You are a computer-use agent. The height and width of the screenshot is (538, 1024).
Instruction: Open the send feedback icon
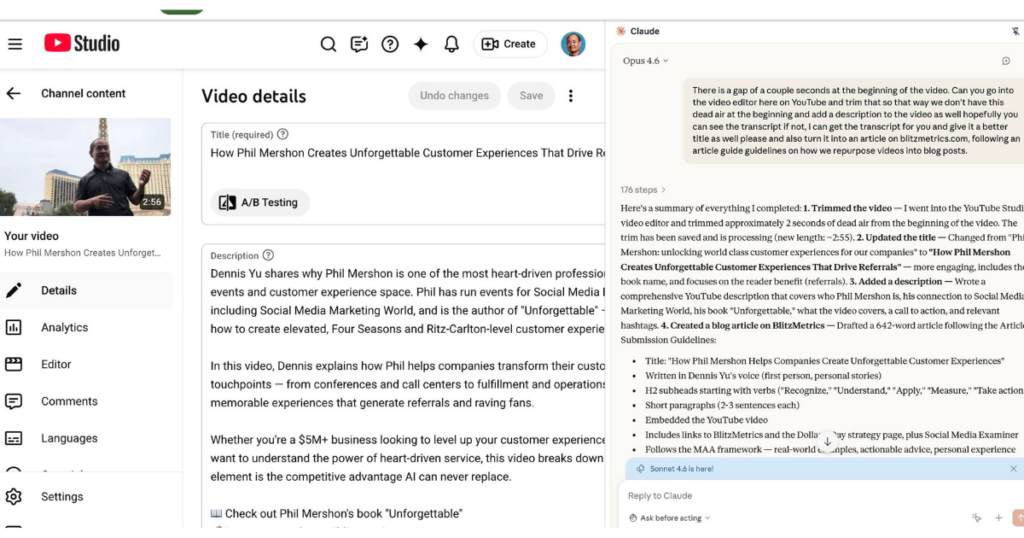[359, 44]
